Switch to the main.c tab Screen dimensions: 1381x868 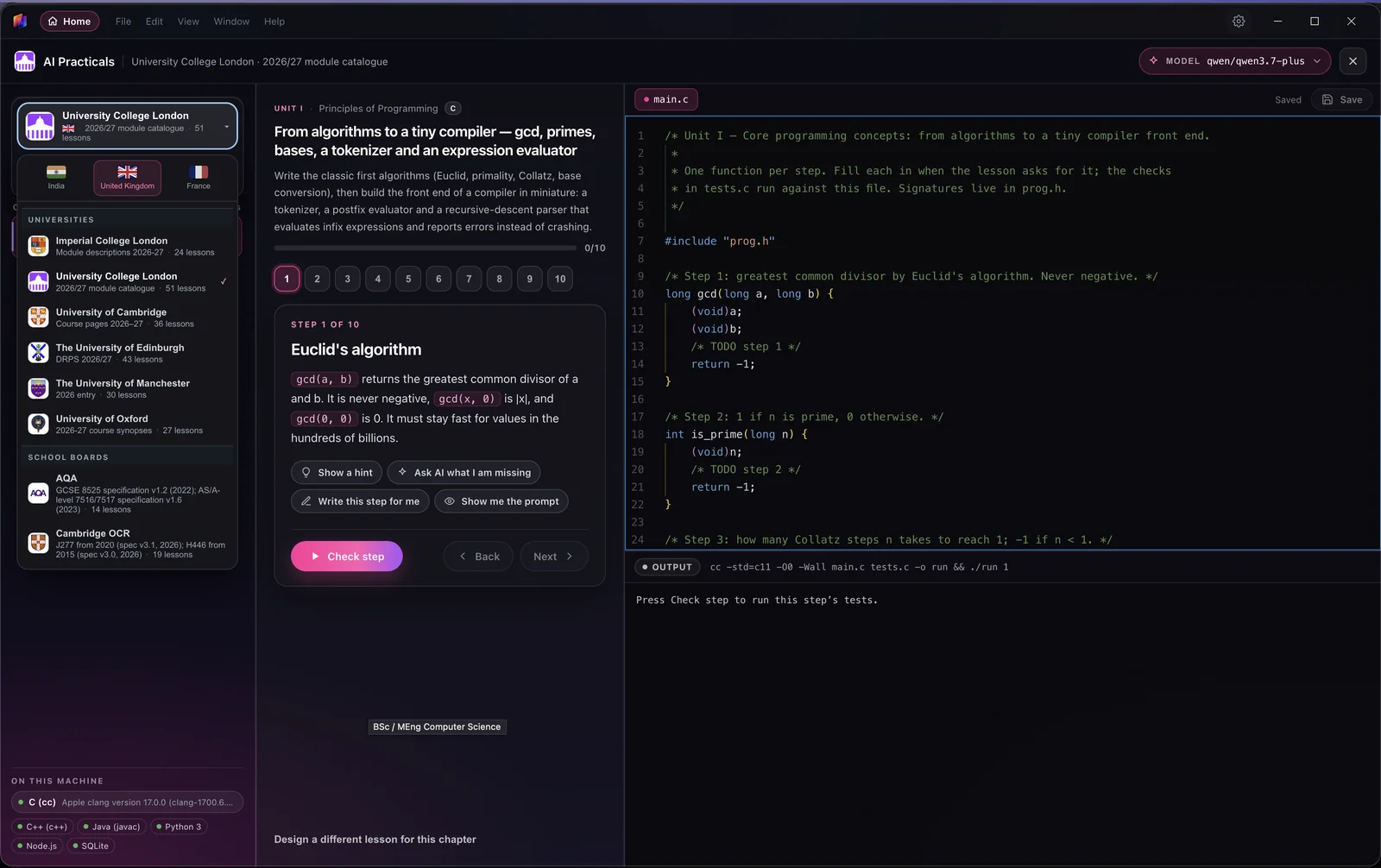[x=665, y=99]
